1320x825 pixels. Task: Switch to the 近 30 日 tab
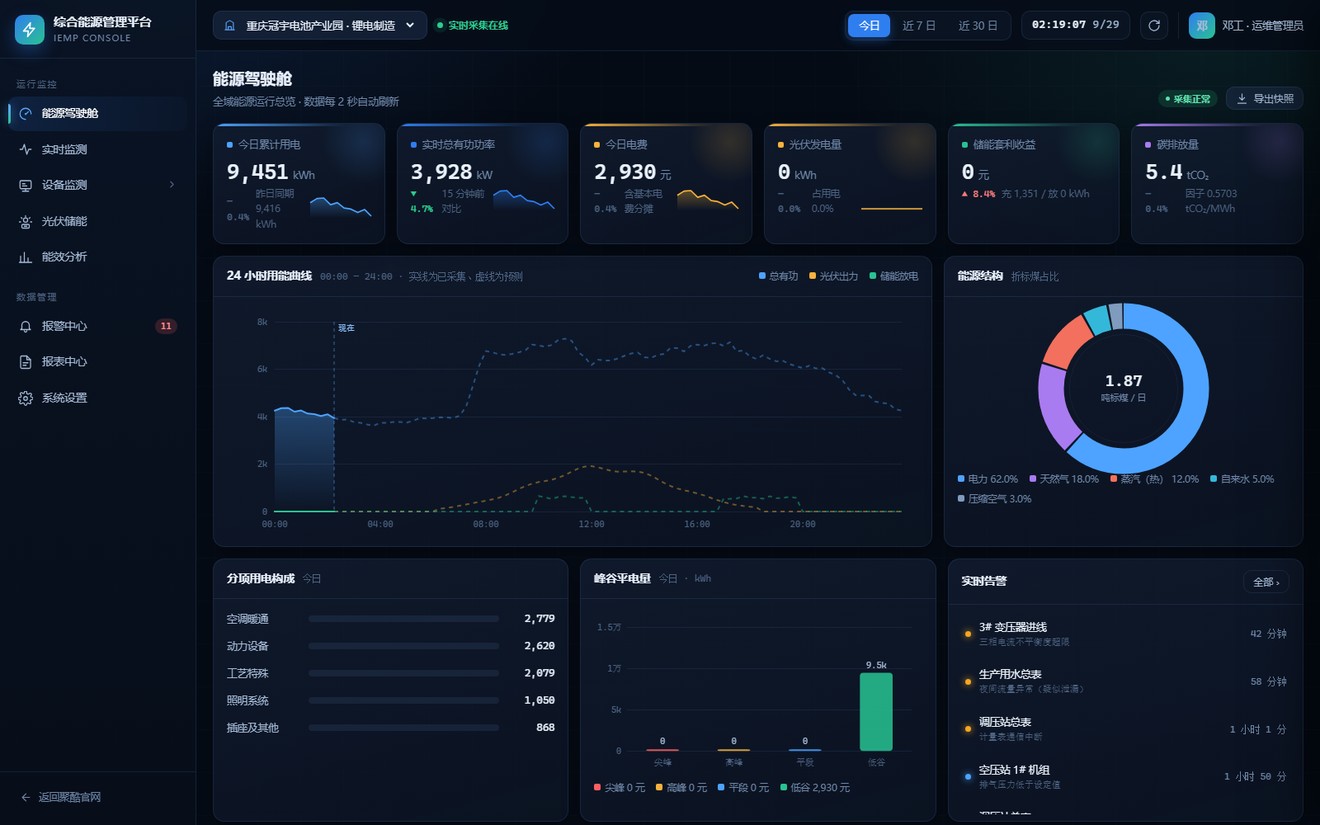pyautogui.click(x=978, y=26)
